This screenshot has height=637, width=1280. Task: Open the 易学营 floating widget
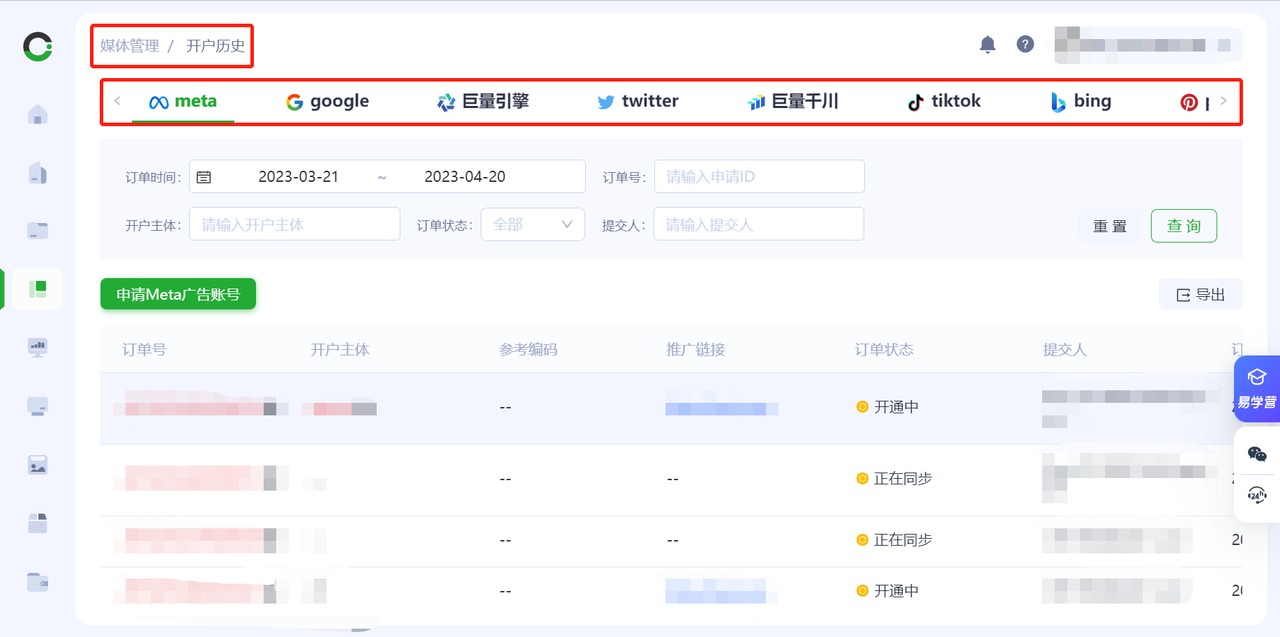[x=1257, y=388]
